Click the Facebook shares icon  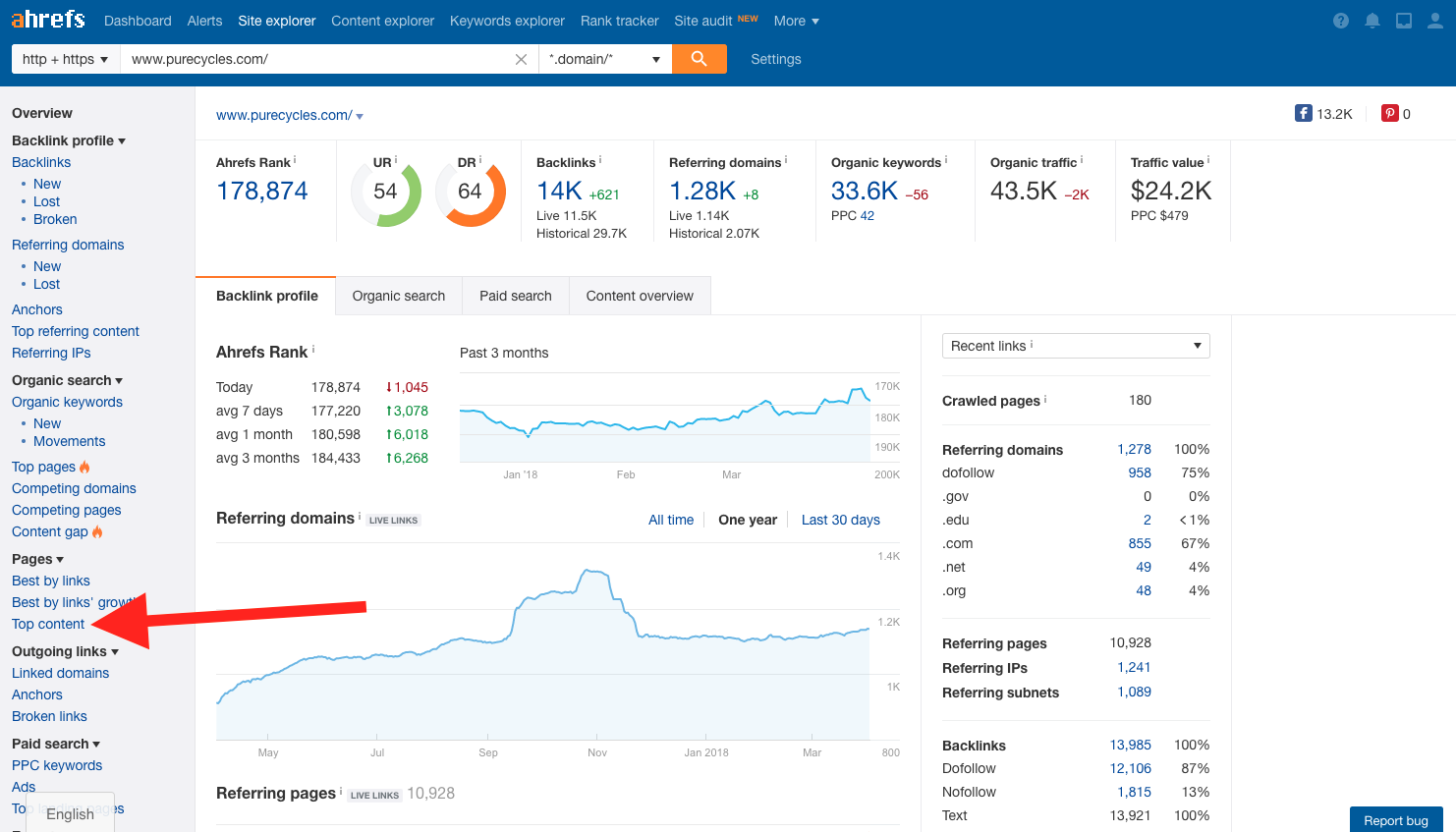click(x=1304, y=113)
